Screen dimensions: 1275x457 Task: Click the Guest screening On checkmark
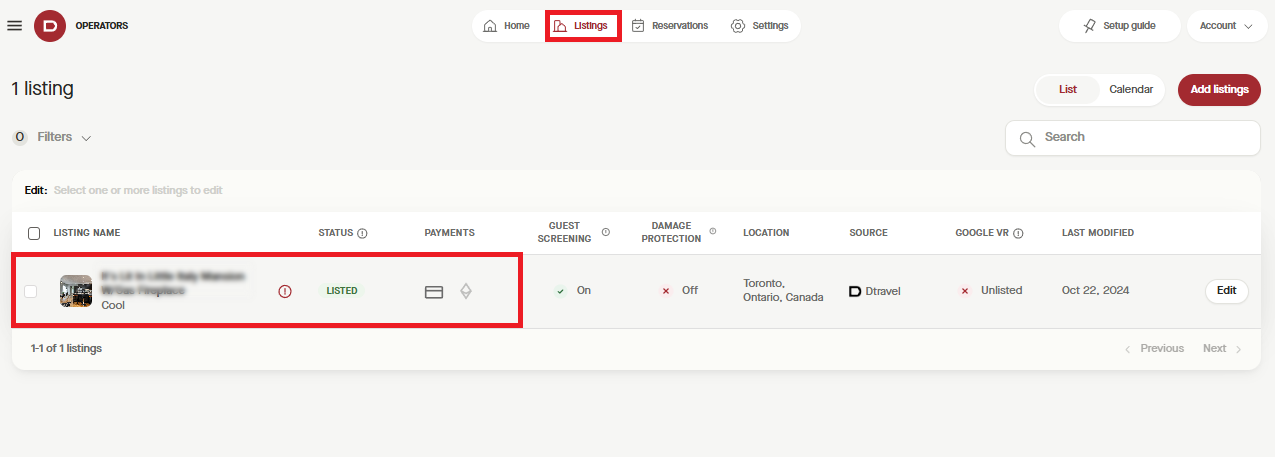pos(561,291)
